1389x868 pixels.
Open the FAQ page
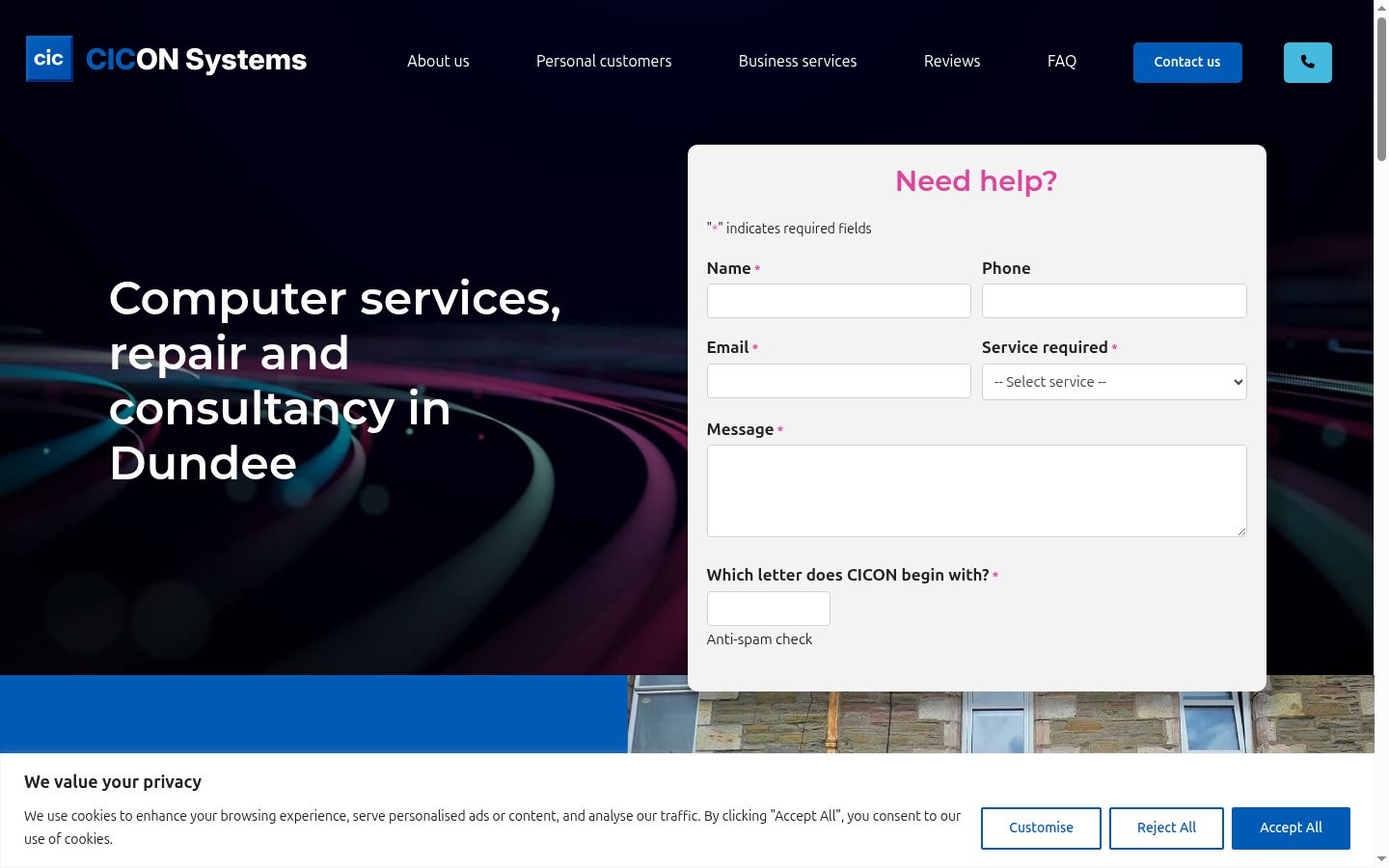[1062, 61]
